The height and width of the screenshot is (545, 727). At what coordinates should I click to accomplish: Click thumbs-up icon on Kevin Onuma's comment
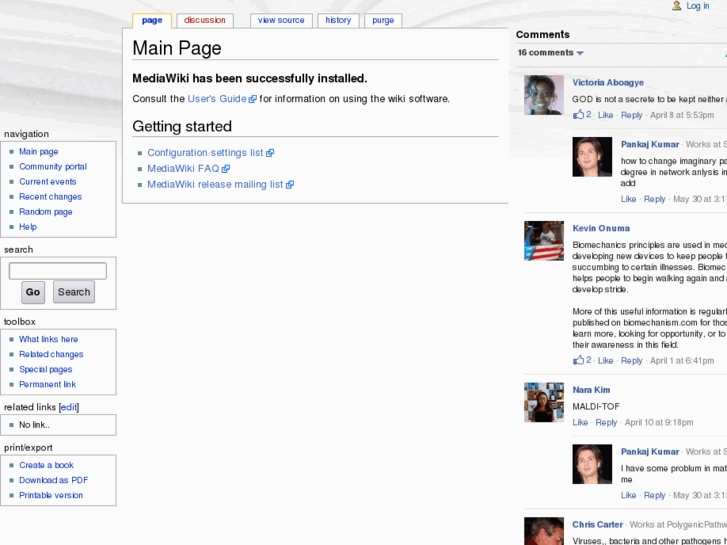point(578,360)
